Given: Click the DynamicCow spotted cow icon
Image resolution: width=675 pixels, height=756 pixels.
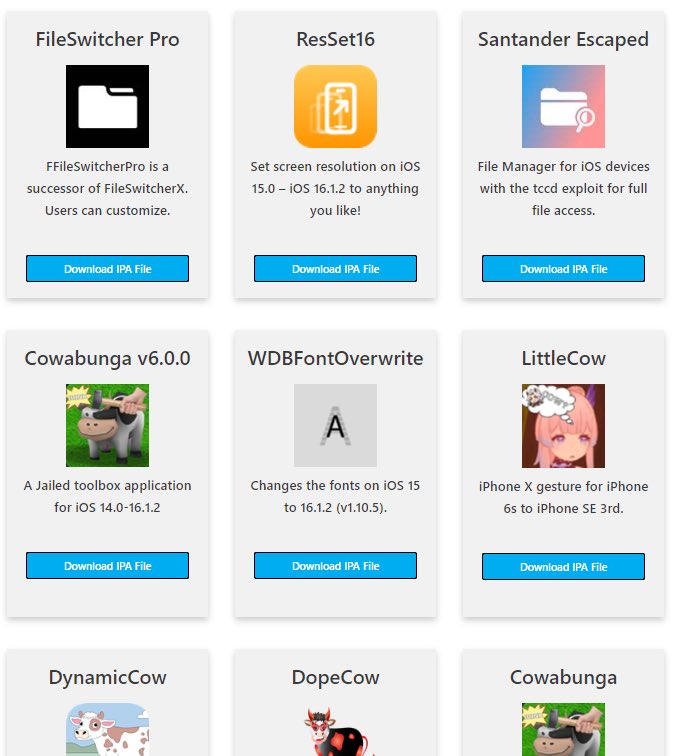Looking at the screenshot, I should click(x=108, y=729).
